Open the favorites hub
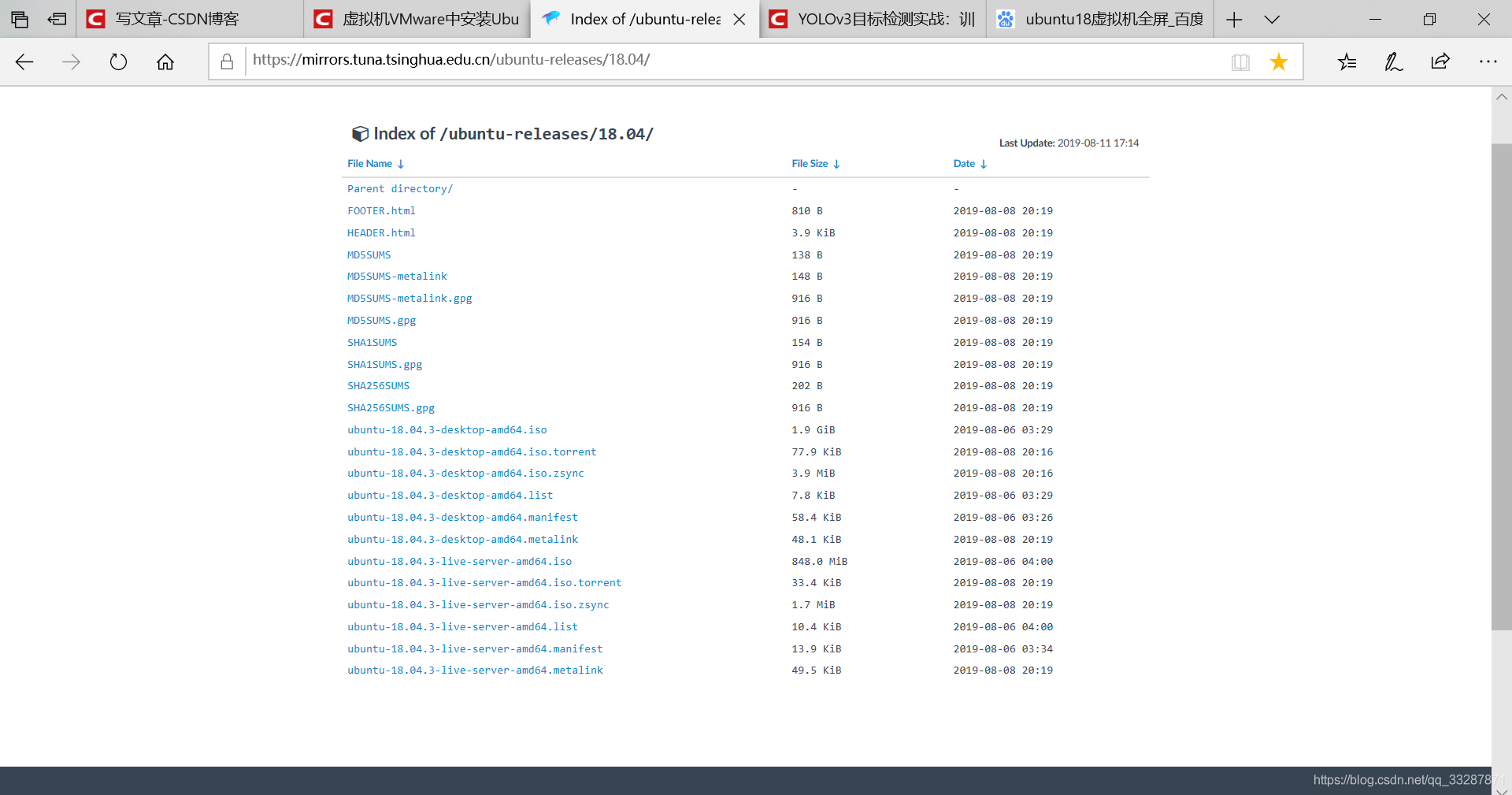The width and height of the screenshot is (1512, 795). (x=1347, y=61)
